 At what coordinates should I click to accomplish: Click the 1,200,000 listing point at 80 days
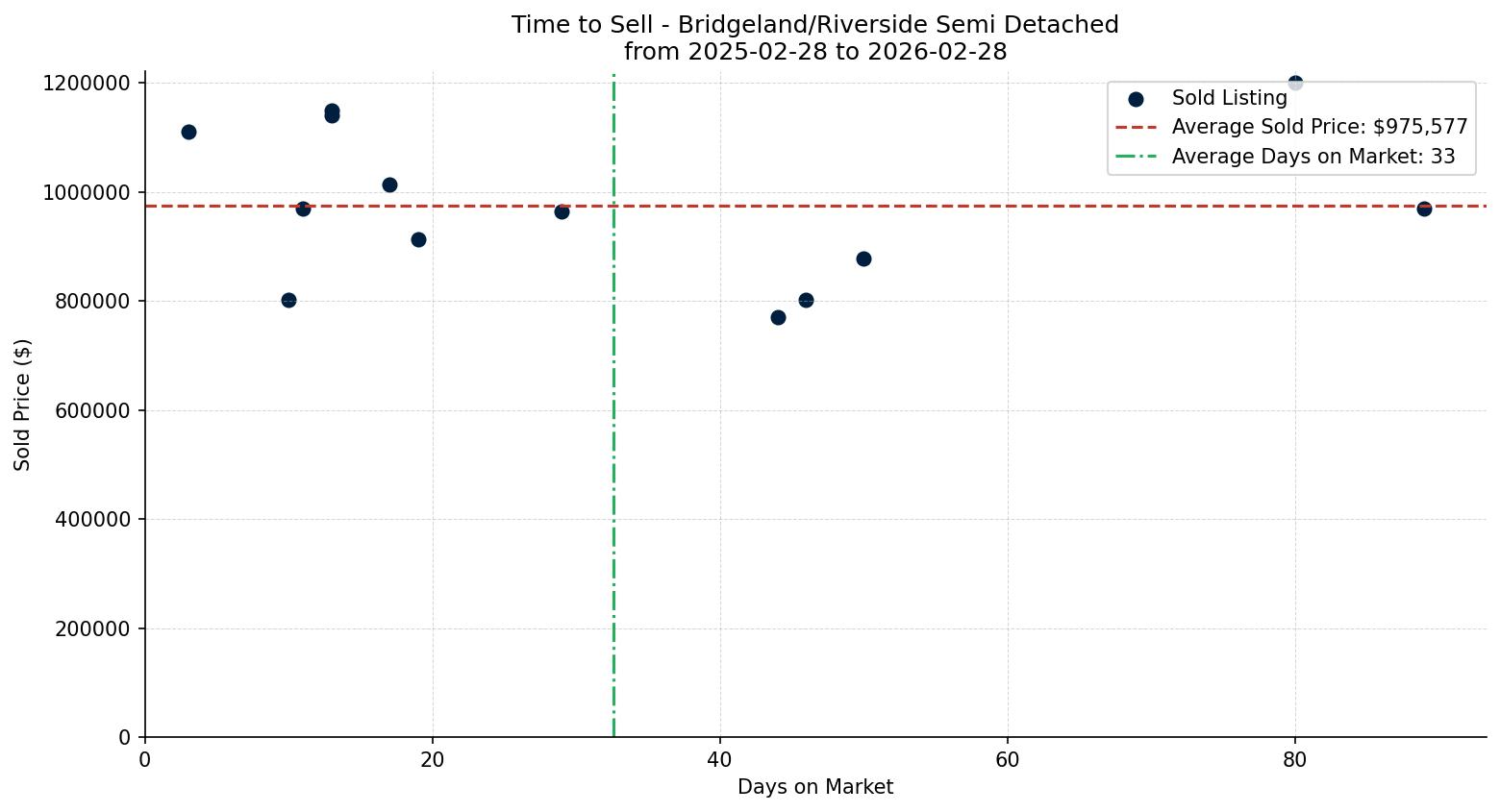[x=1295, y=84]
